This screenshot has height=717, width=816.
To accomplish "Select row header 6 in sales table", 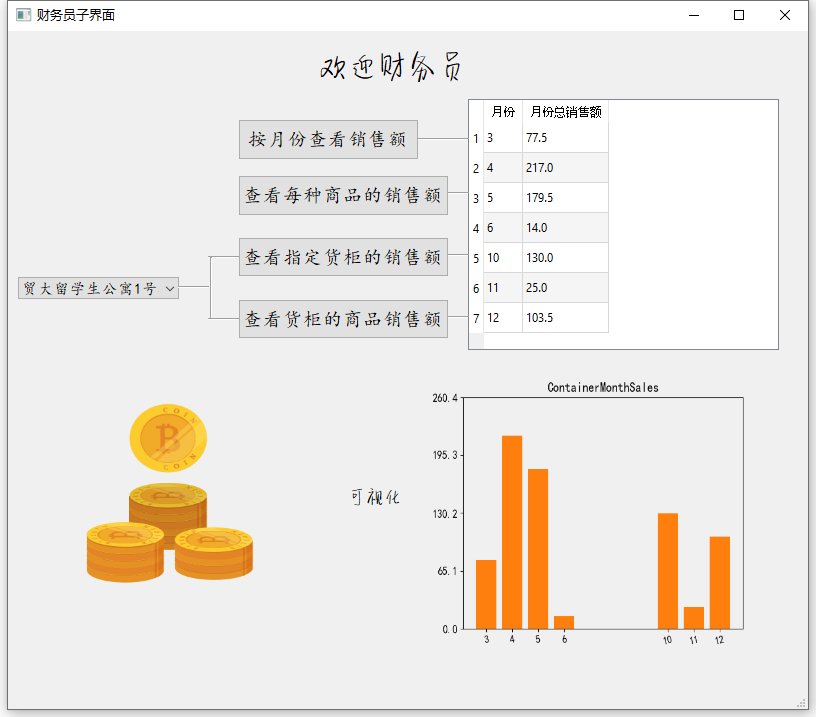I will pos(476,288).
